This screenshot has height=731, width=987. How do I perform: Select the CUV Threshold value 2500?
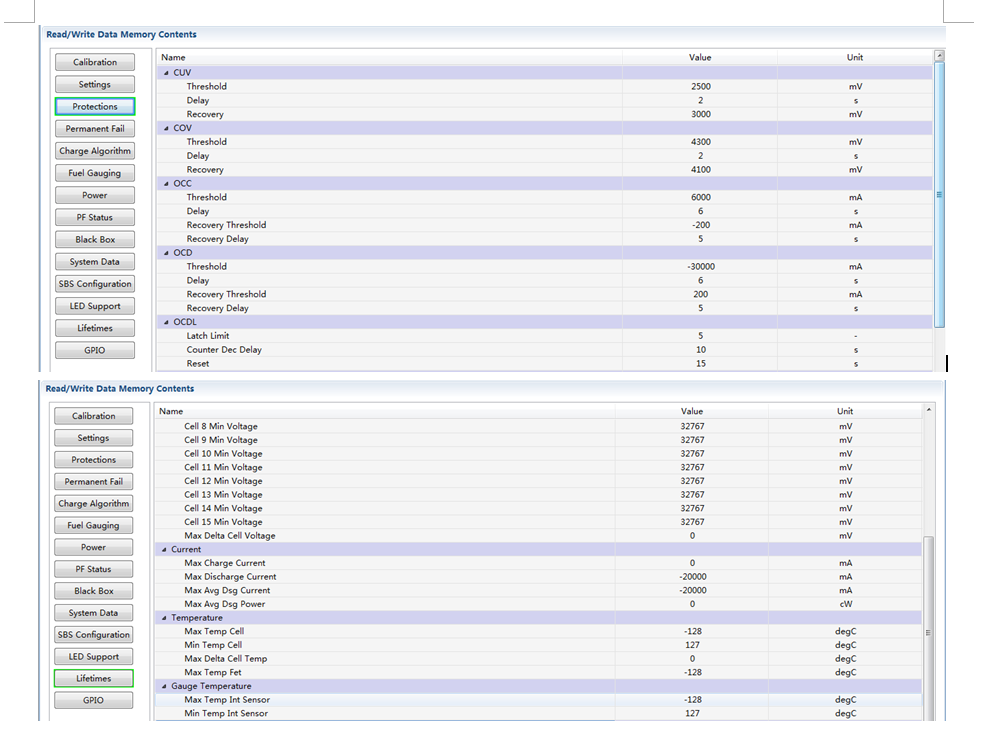(x=701, y=86)
